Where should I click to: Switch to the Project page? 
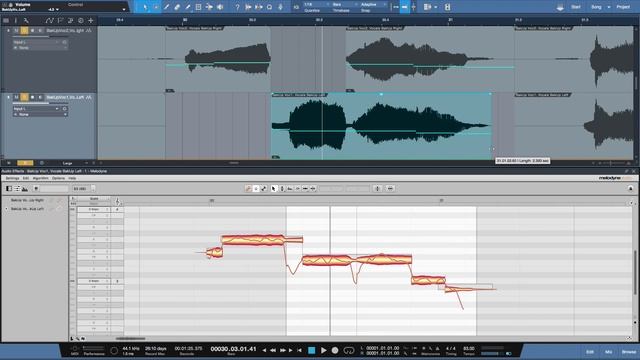[x=623, y=7]
